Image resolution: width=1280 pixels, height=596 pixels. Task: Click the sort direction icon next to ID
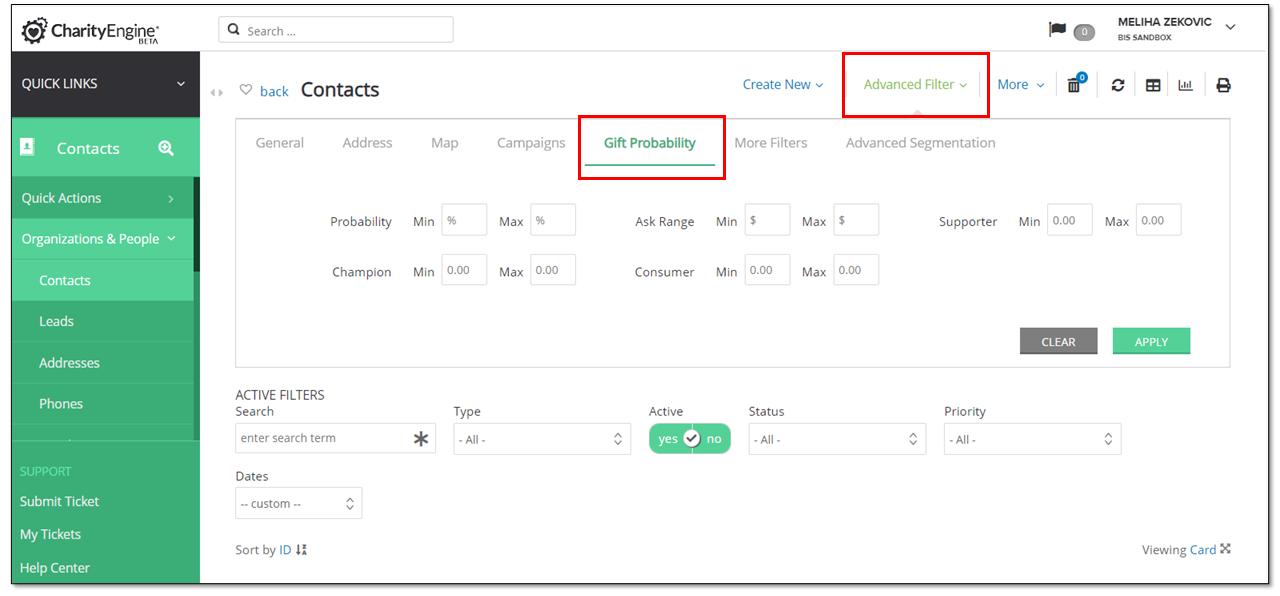pos(302,550)
